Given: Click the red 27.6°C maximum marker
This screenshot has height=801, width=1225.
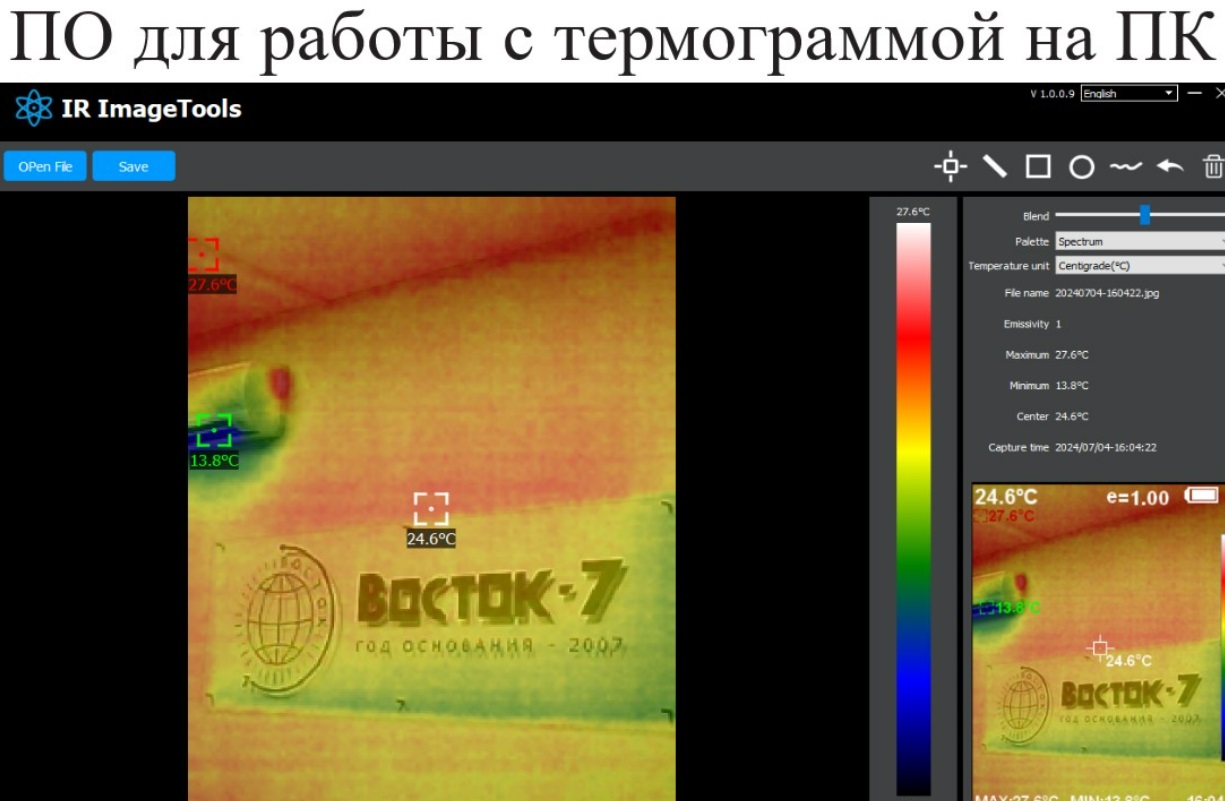Looking at the screenshot, I should 203,255.
